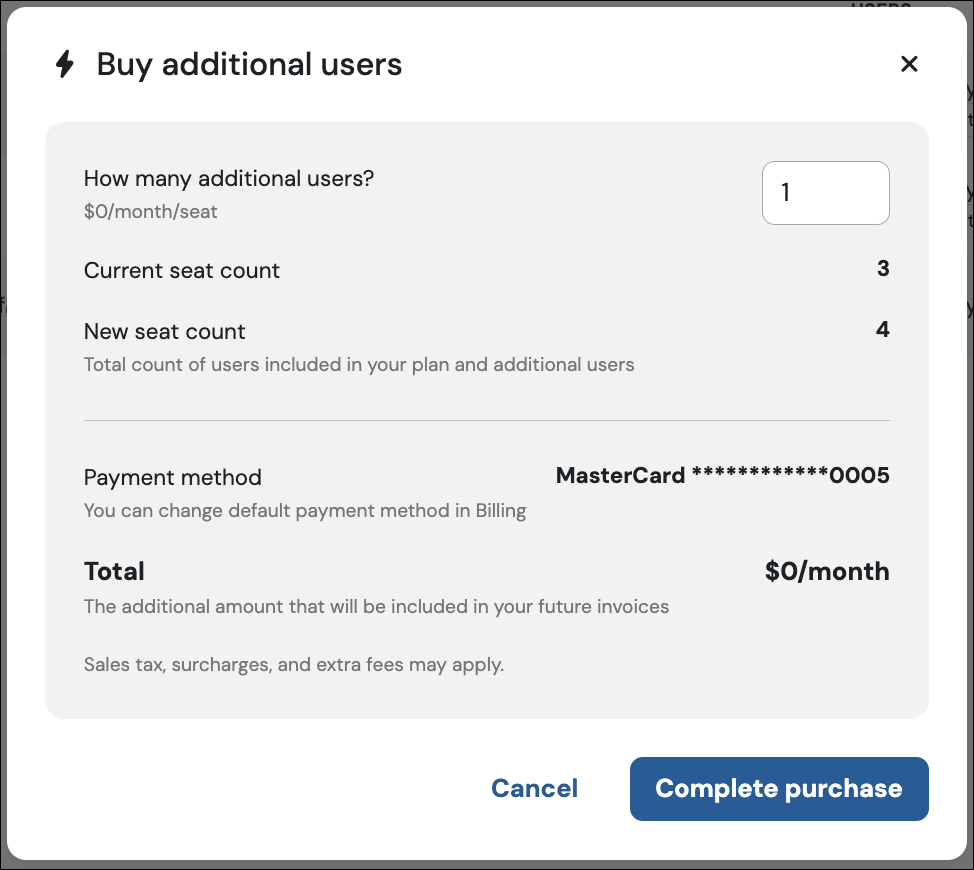Select the additional users quantity input showing 1
This screenshot has height=870, width=974.
pyautogui.click(x=825, y=193)
